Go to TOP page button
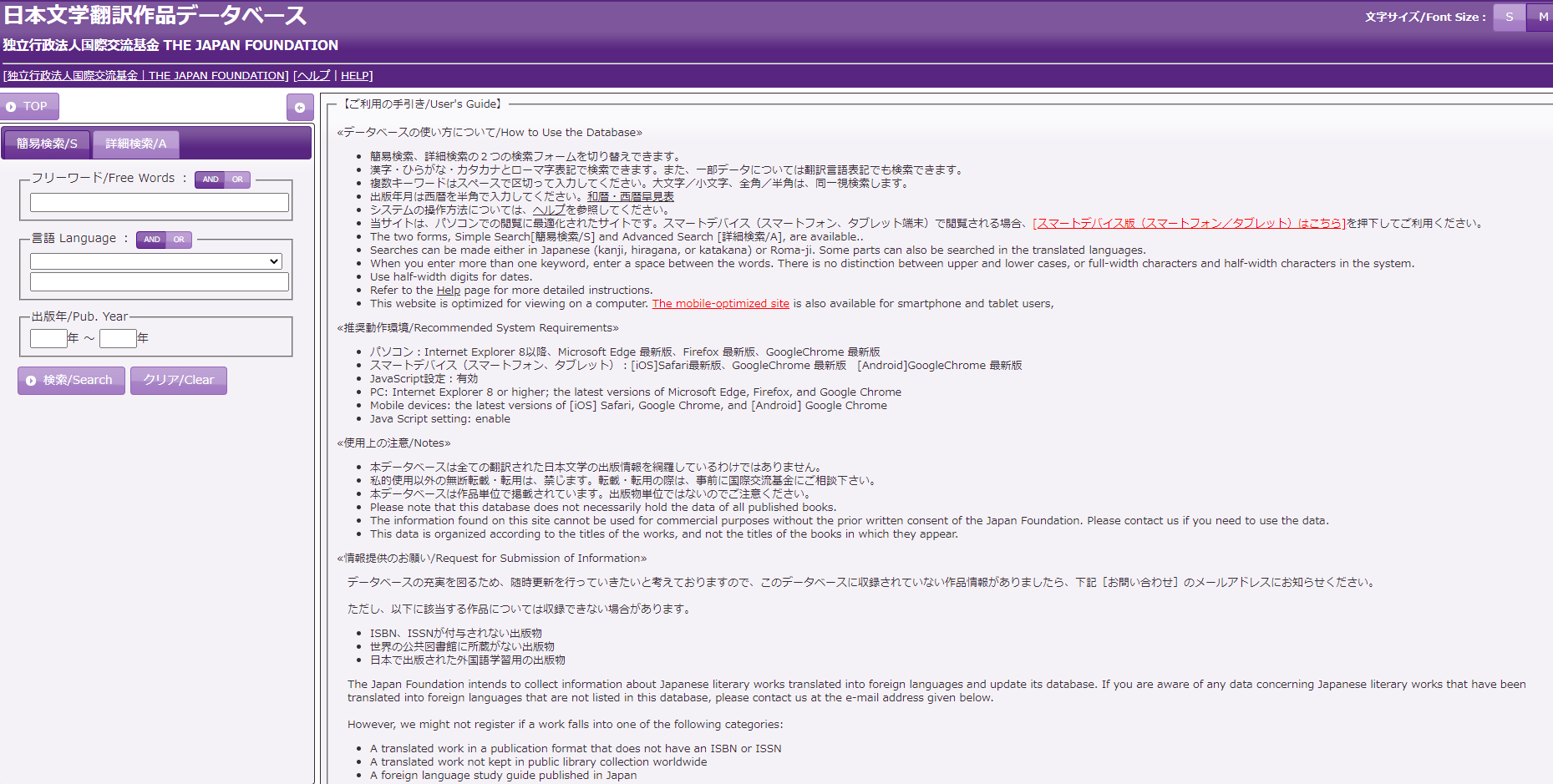This screenshot has height=784, width=1553. [28, 106]
